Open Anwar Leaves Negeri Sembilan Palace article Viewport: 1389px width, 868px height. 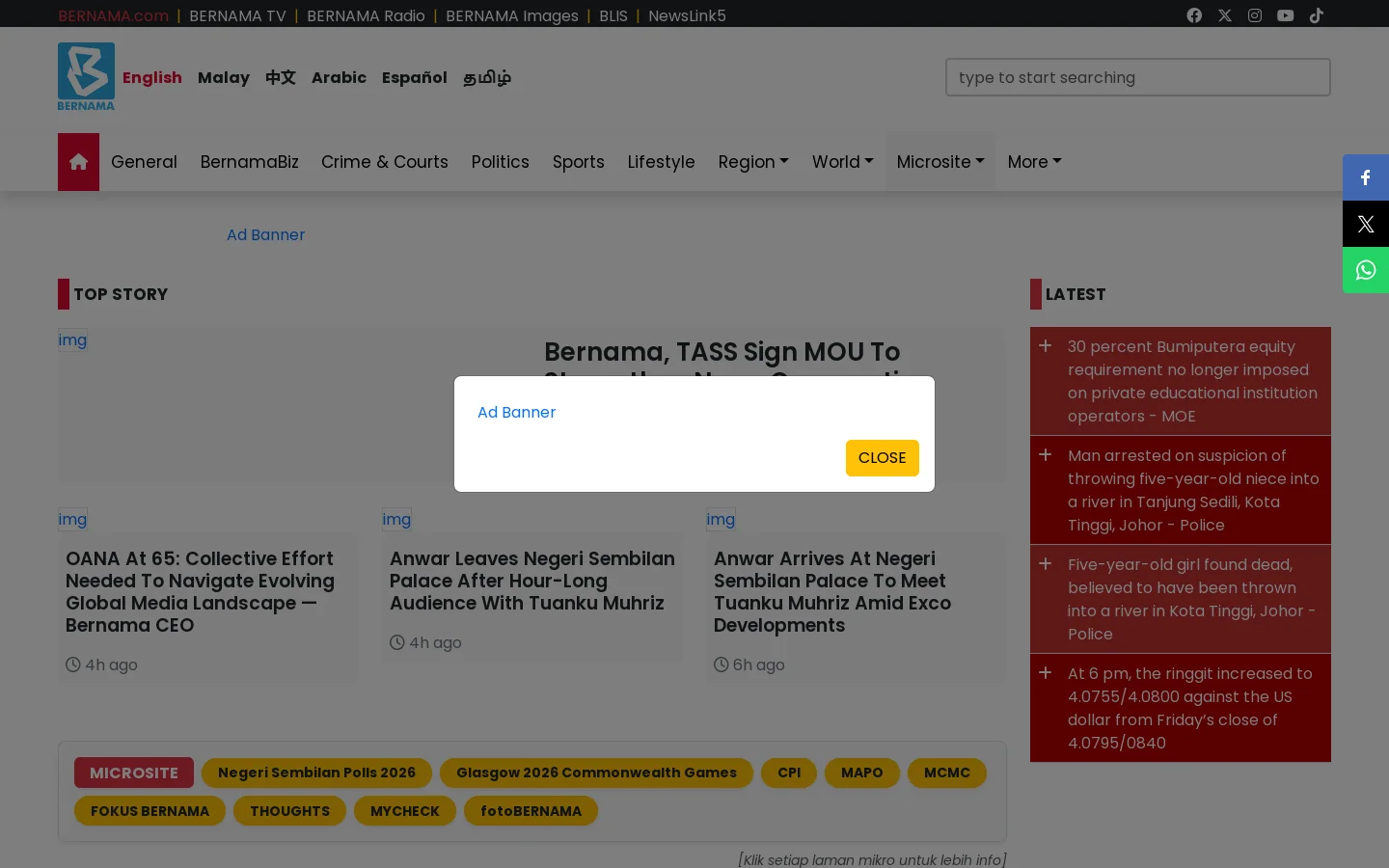tap(532, 581)
